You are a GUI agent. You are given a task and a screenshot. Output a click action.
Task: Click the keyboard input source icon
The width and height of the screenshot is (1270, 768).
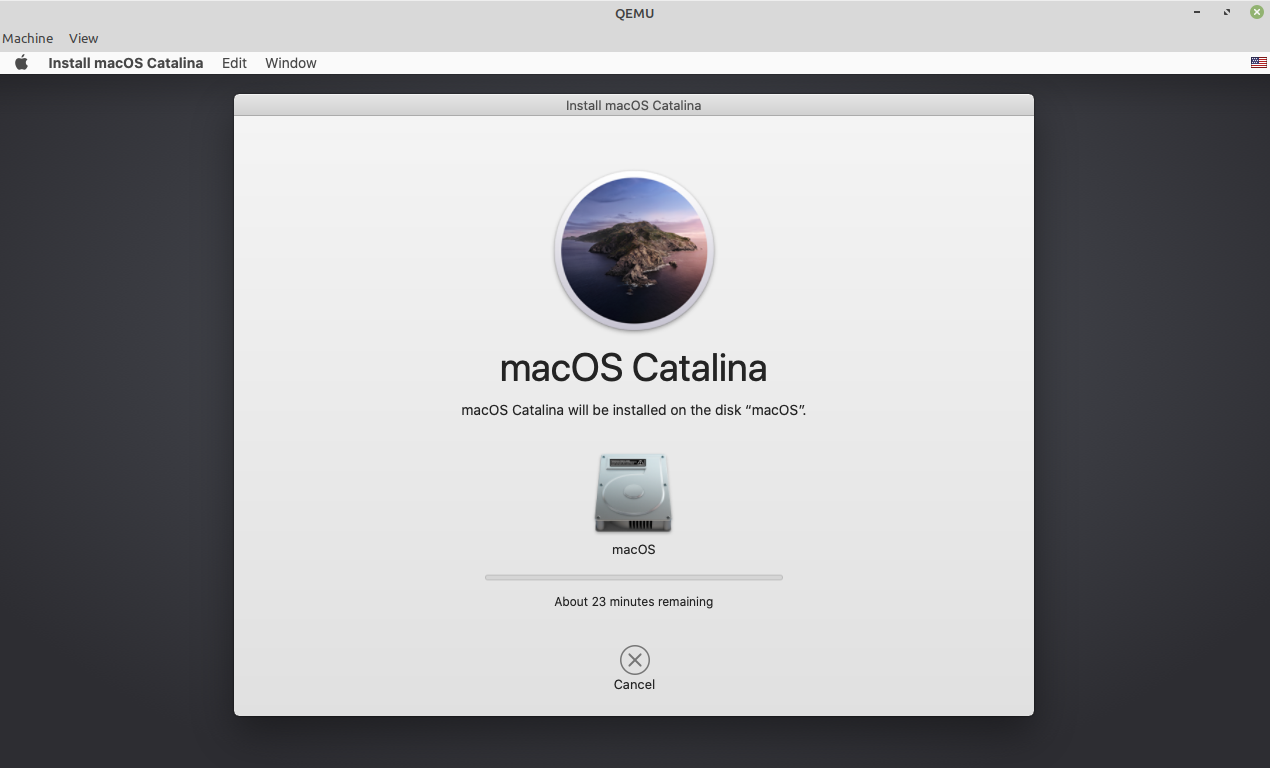click(x=1257, y=62)
